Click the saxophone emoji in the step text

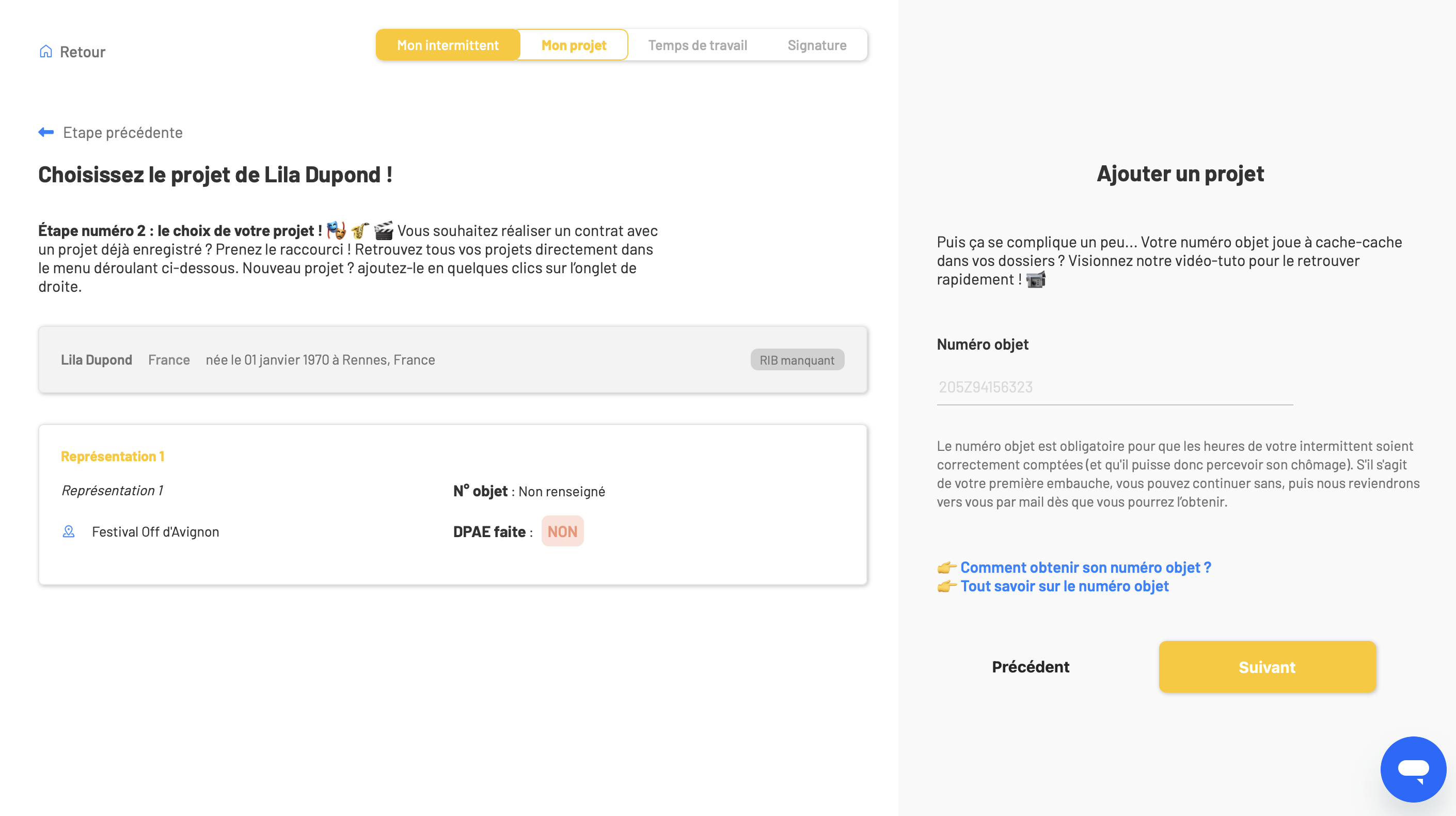[x=359, y=230]
